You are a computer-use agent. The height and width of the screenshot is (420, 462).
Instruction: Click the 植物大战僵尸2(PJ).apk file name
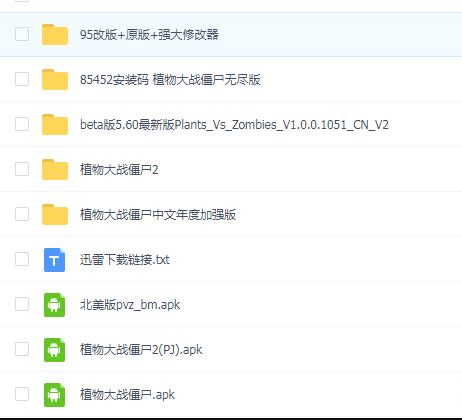click(x=141, y=350)
